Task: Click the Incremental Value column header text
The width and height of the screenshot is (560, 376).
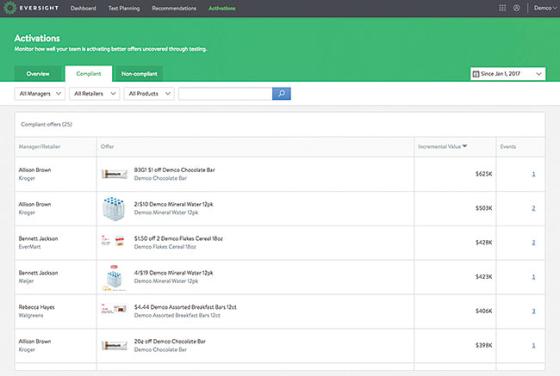Action: pos(439,146)
